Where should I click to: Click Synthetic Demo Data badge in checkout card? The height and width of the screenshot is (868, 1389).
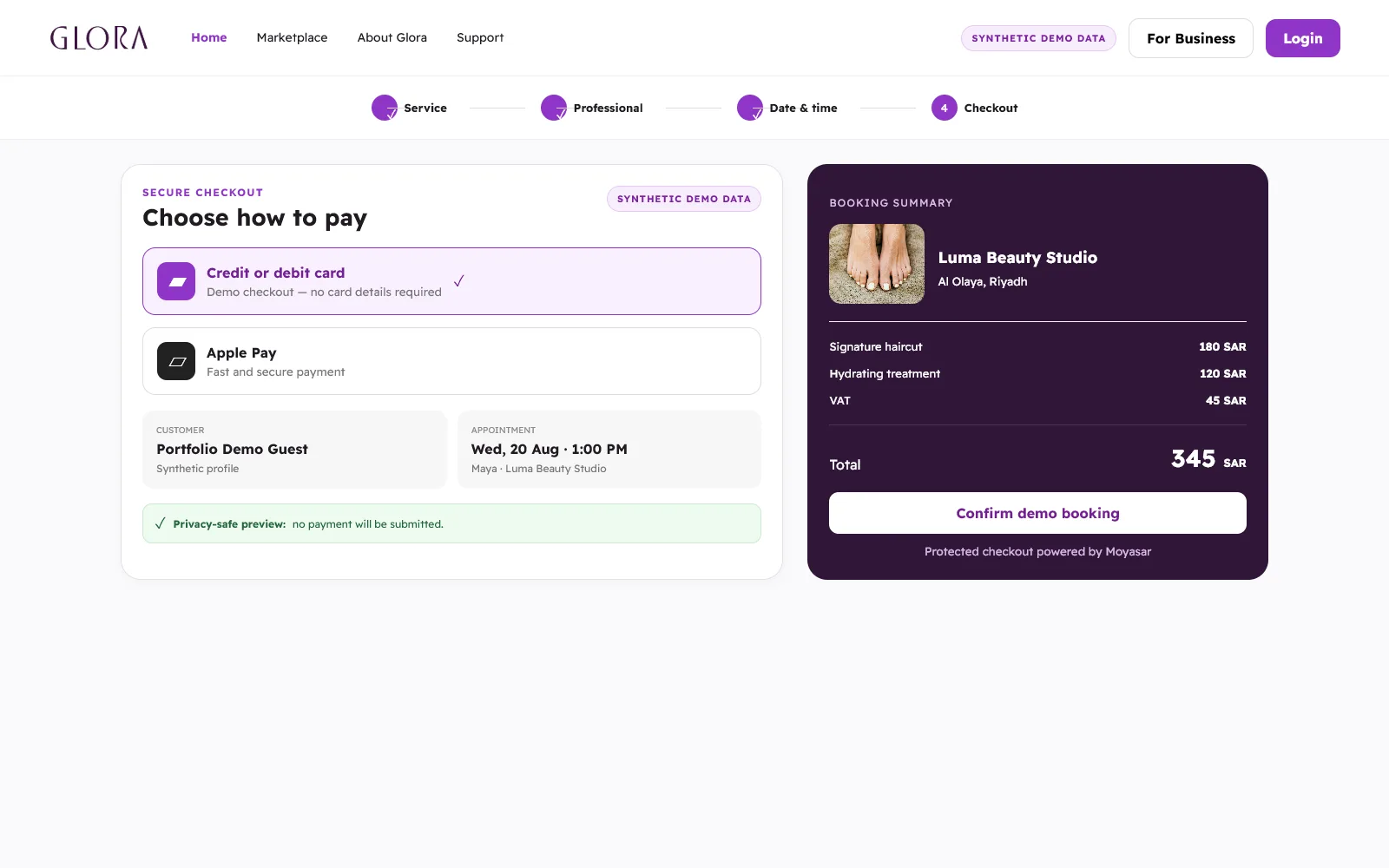(x=684, y=199)
